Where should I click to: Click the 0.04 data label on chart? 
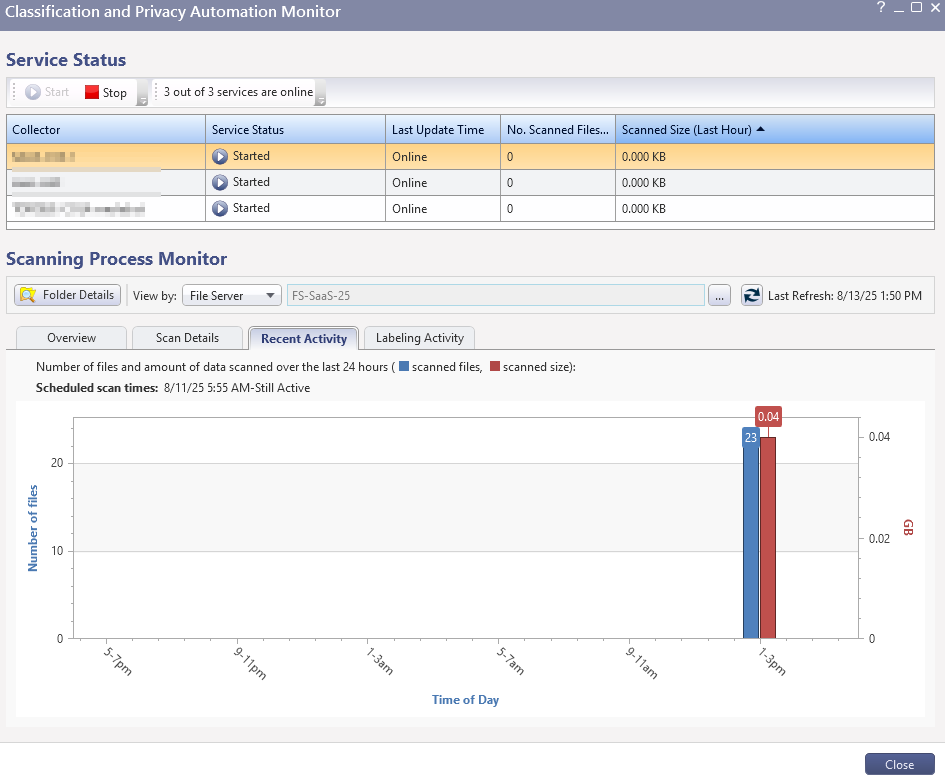768,417
